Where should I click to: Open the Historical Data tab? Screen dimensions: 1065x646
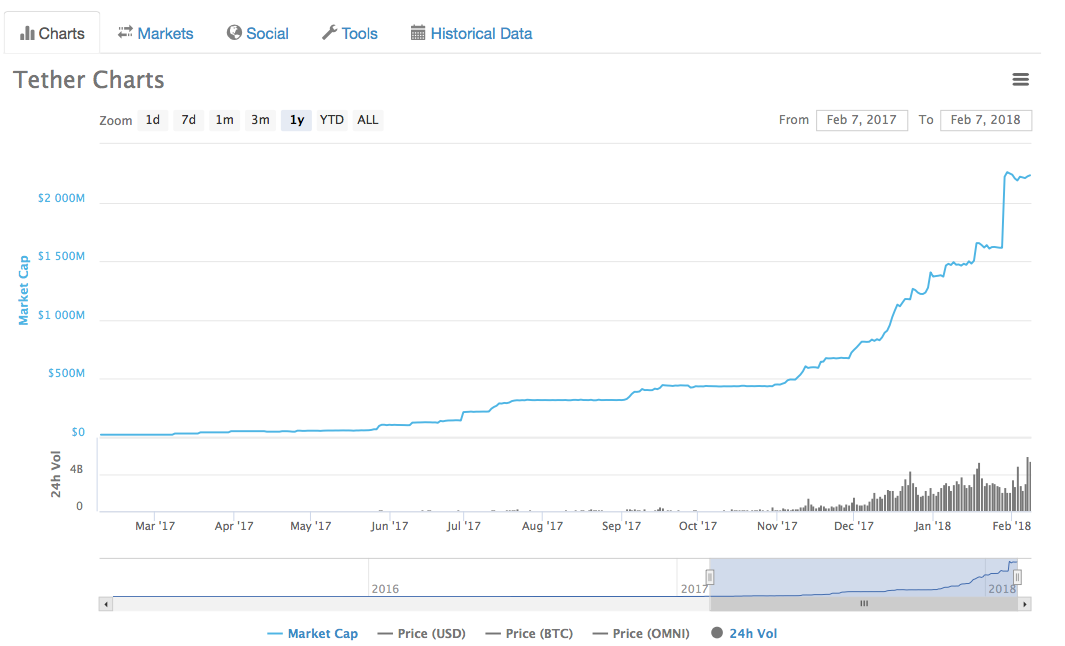pyautogui.click(x=471, y=33)
